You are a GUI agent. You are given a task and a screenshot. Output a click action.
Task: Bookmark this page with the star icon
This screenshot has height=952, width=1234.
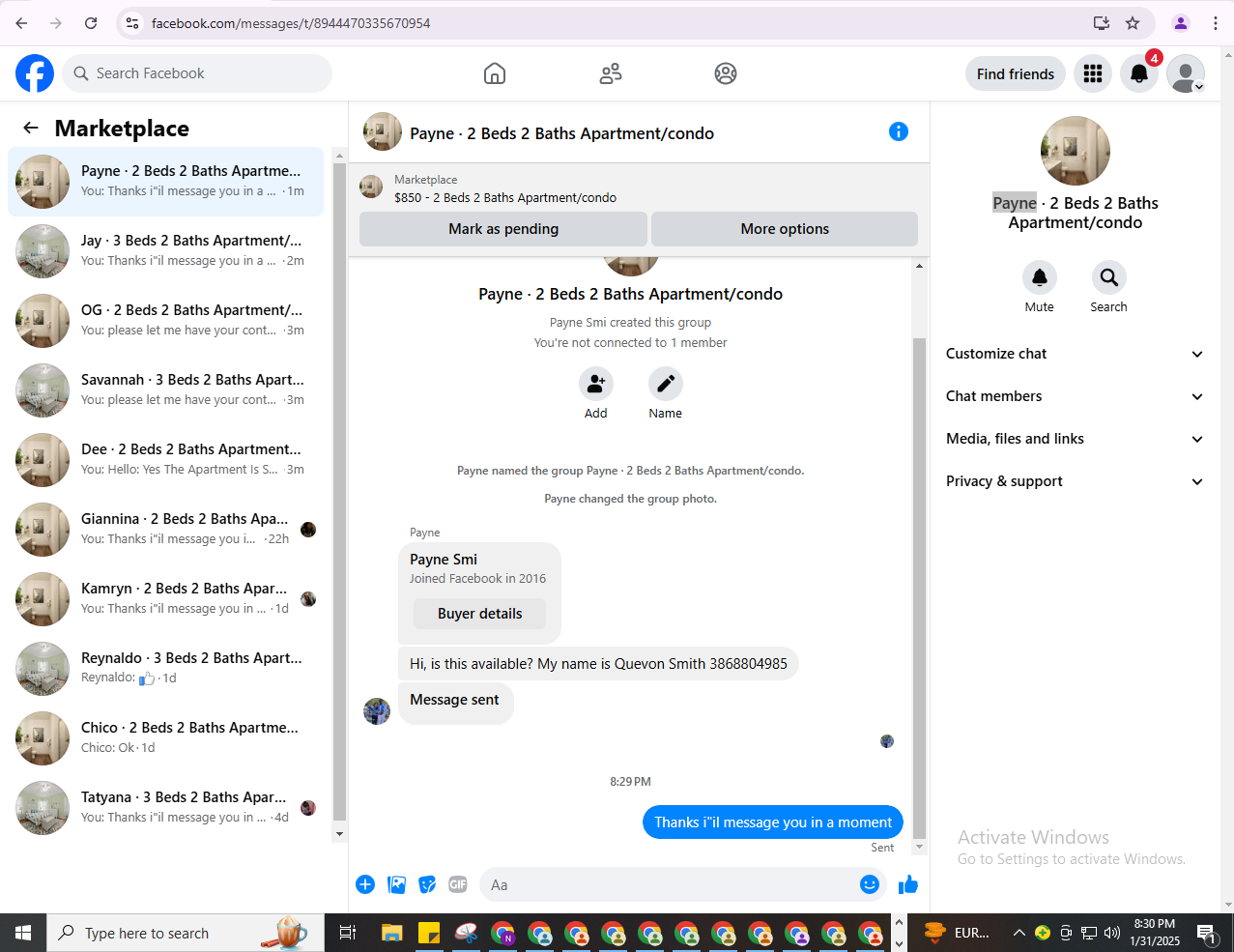pyautogui.click(x=1133, y=23)
